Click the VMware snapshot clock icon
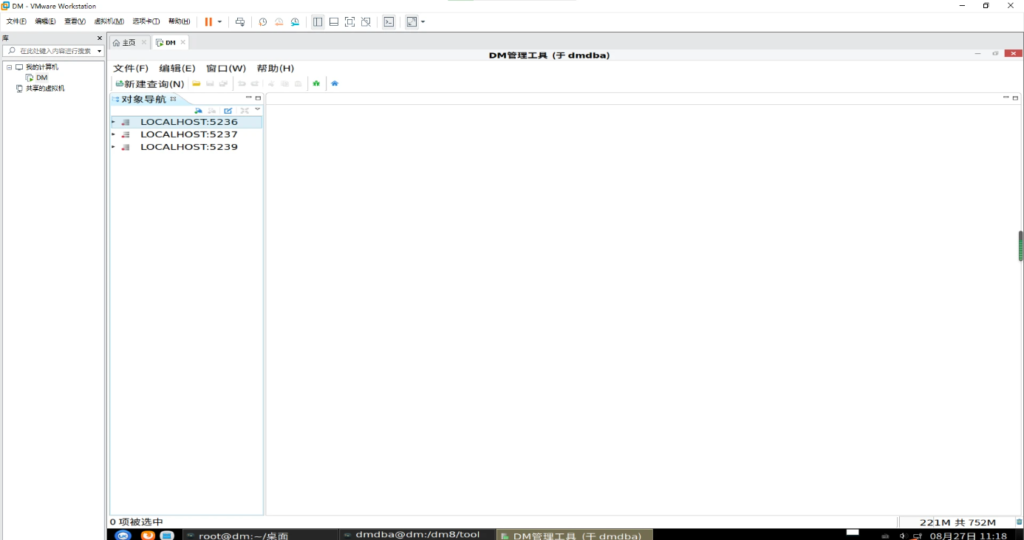1024x540 pixels. pos(262,21)
